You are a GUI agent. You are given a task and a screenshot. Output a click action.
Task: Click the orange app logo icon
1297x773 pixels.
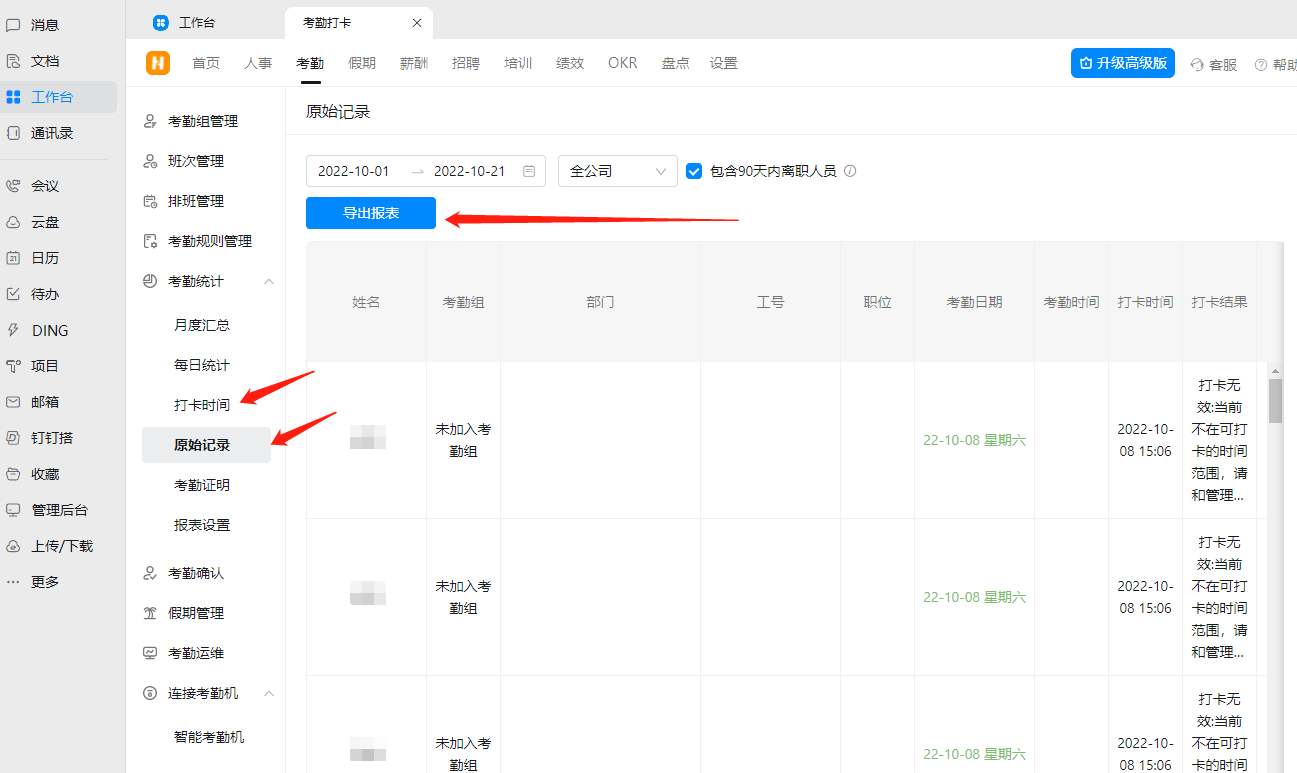point(158,63)
